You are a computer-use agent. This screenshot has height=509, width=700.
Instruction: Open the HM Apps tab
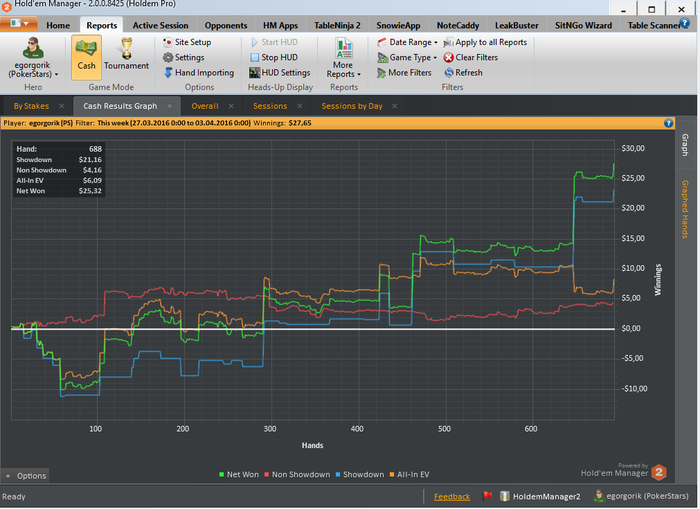click(x=280, y=25)
